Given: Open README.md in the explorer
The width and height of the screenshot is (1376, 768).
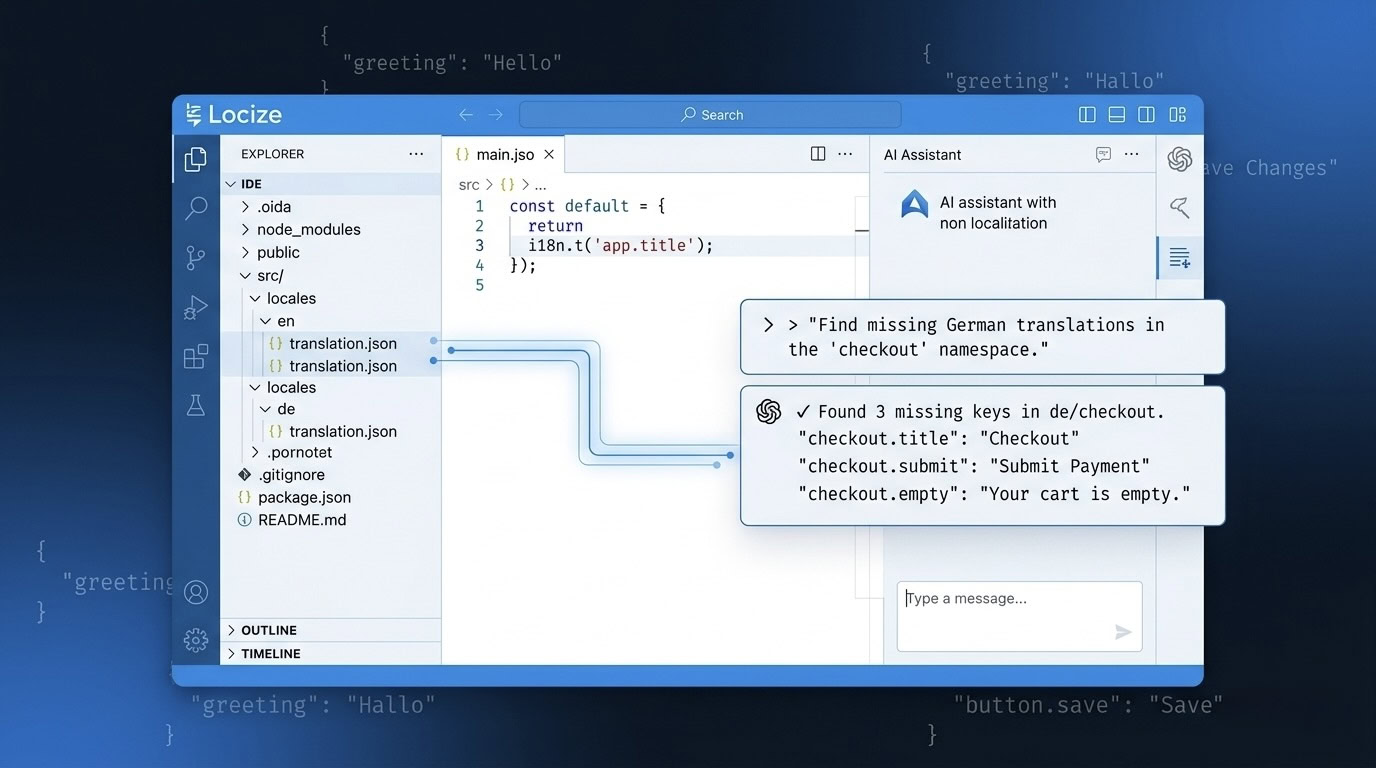Looking at the screenshot, I should [x=301, y=520].
